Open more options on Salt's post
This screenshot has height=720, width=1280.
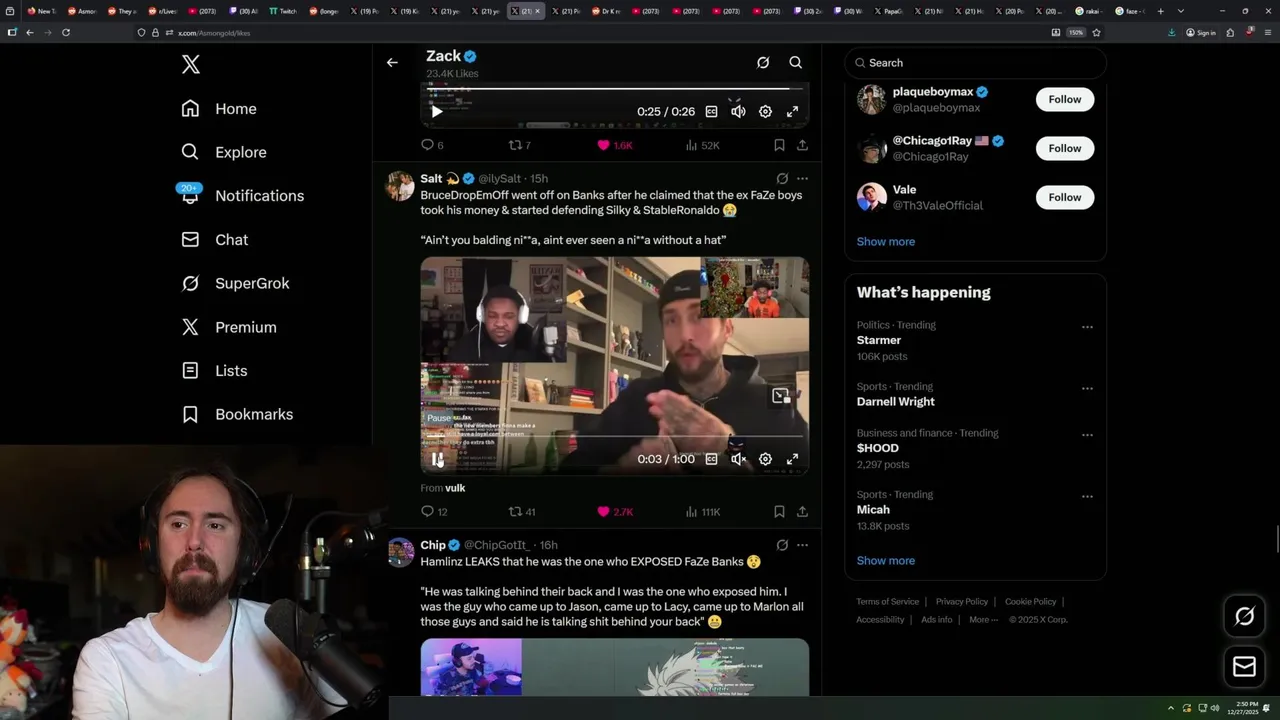coord(802,179)
